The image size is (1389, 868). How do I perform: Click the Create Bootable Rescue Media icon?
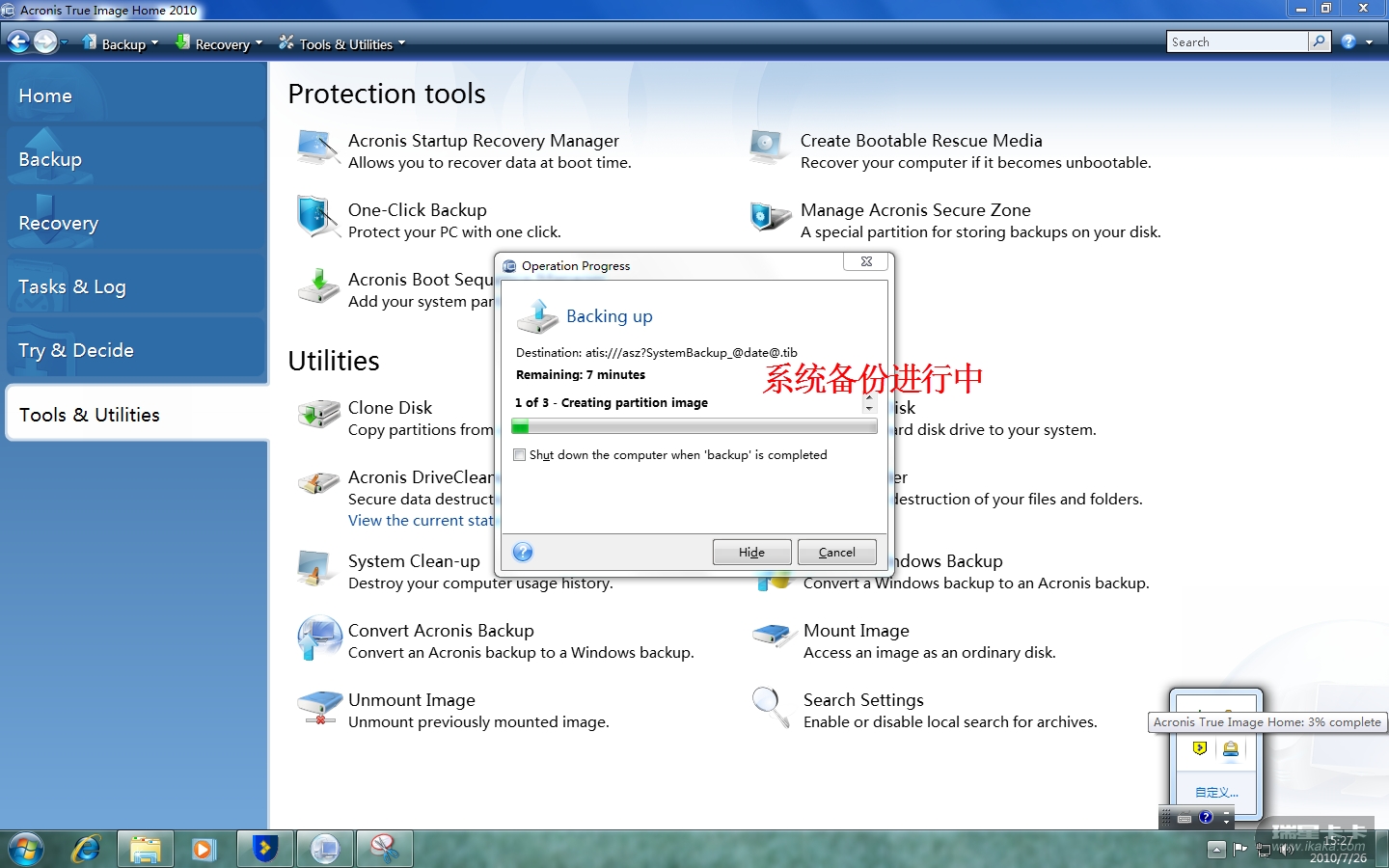pos(769,149)
